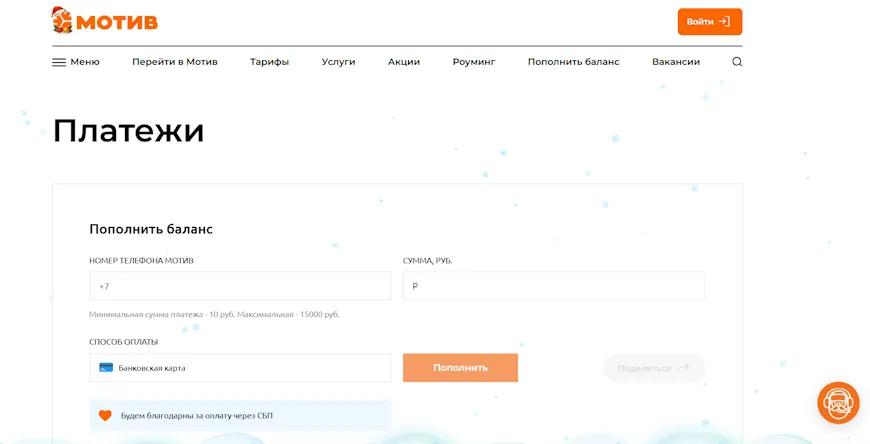The height and width of the screenshot is (444, 870).
Task: Click the СБП payment thank-you banner
Action: pos(240,415)
